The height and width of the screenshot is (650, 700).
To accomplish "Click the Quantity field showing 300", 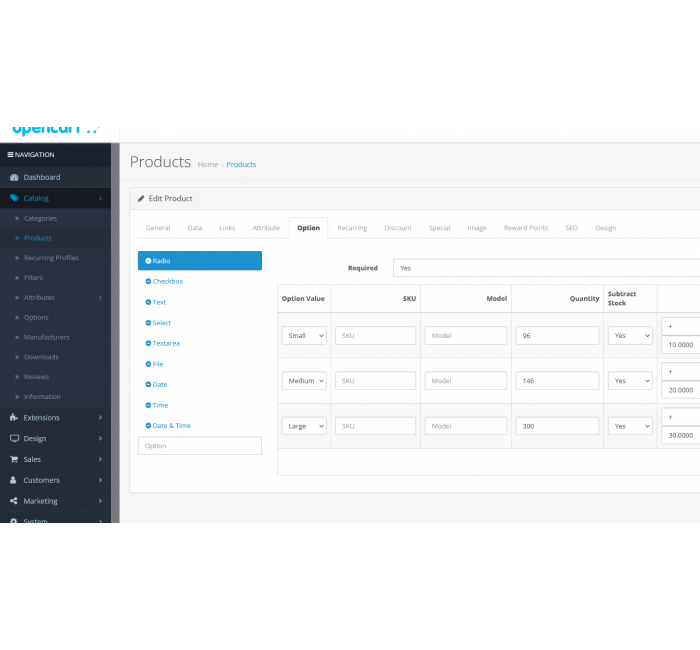I will click(557, 426).
